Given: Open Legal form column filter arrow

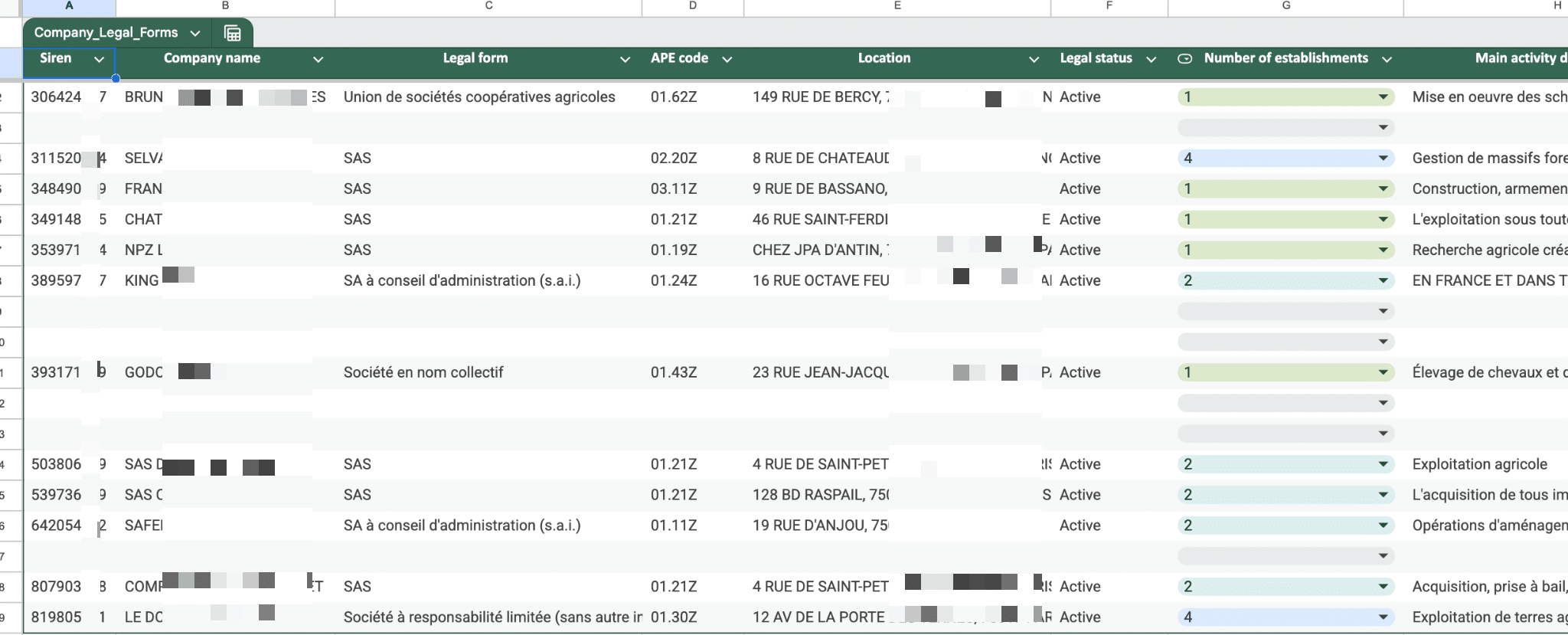Looking at the screenshot, I should pyautogui.click(x=625, y=59).
